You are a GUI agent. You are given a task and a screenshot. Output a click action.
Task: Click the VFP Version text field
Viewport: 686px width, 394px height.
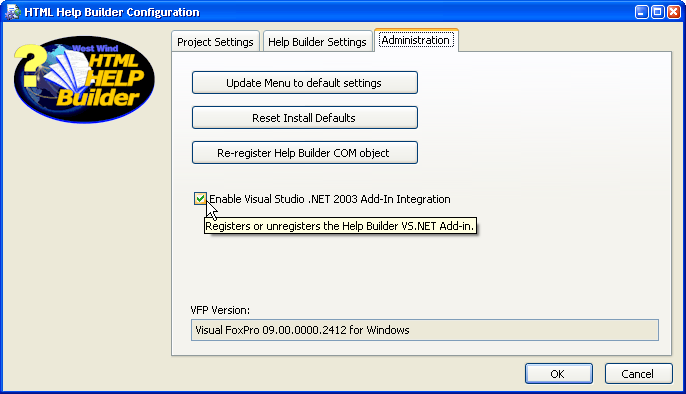click(x=424, y=330)
